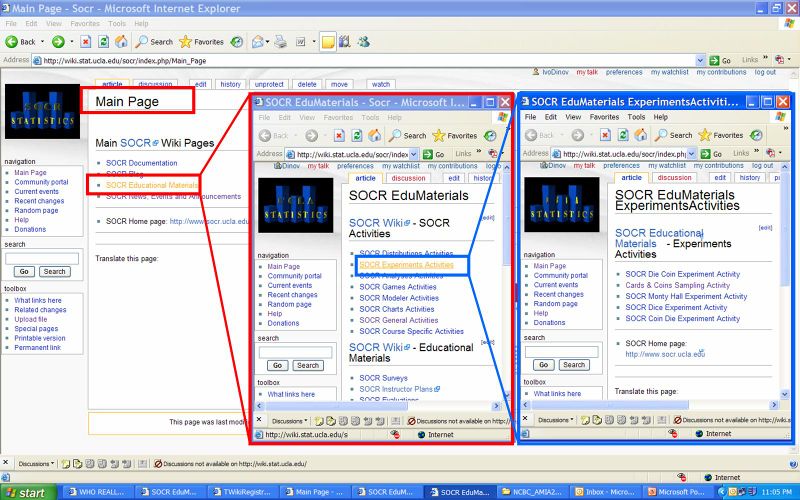Click Community portal in main navigation
Image resolution: width=800 pixels, height=500 pixels.
(41, 182)
